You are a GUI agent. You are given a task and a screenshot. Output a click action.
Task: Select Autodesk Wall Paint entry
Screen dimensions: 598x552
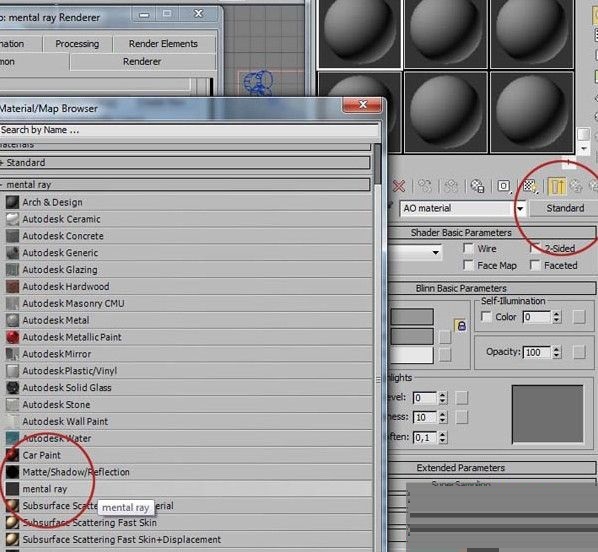(186, 421)
